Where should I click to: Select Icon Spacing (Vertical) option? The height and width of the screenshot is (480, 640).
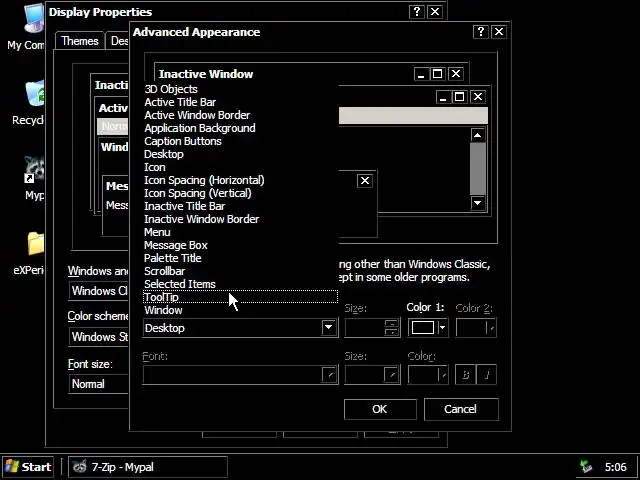pyautogui.click(x=240, y=193)
